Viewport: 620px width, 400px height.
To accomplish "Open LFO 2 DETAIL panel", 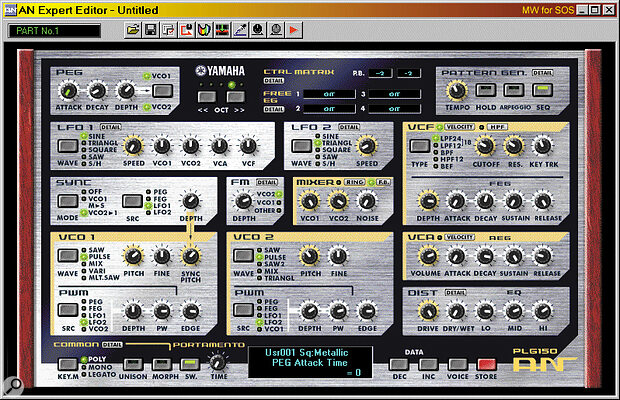I will [x=349, y=127].
